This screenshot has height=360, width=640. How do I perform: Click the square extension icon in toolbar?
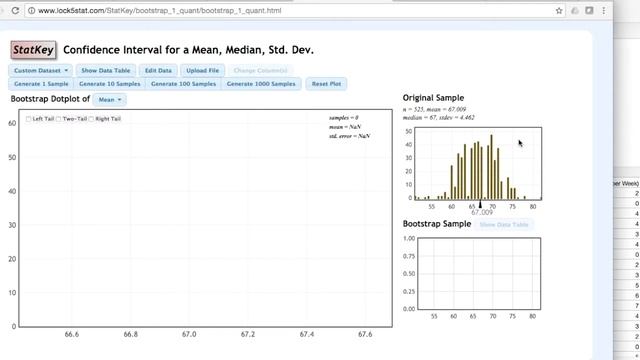click(589, 11)
